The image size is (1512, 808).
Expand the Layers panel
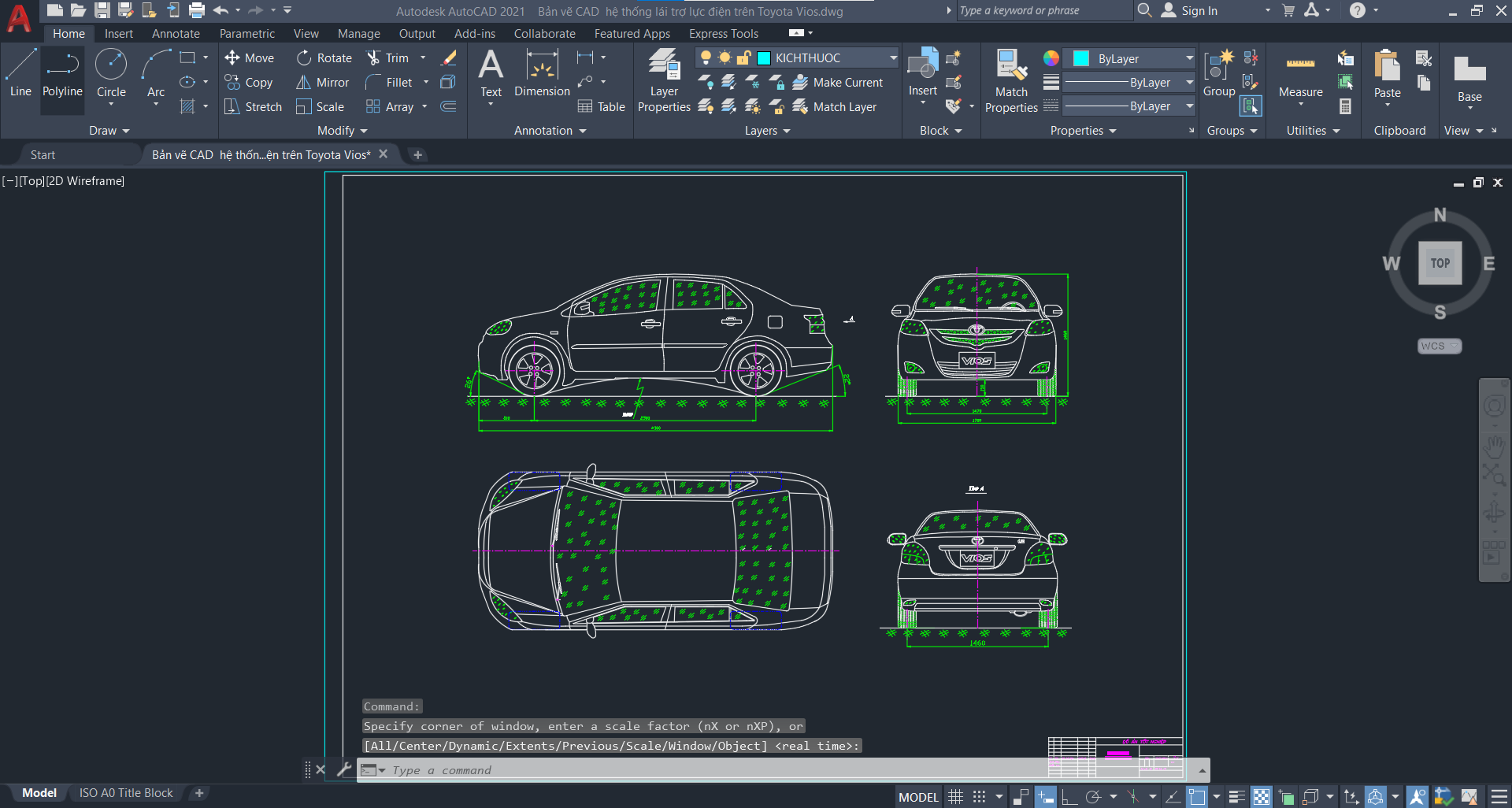[x=768, y=131]
